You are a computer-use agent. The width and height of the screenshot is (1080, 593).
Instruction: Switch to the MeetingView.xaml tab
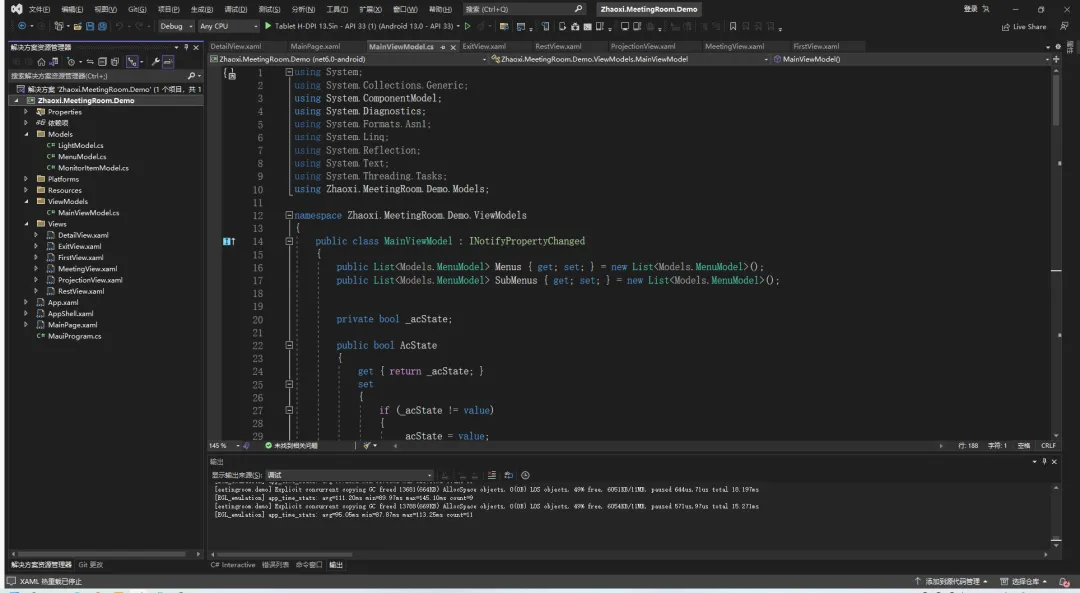click(x=734, y=46)
